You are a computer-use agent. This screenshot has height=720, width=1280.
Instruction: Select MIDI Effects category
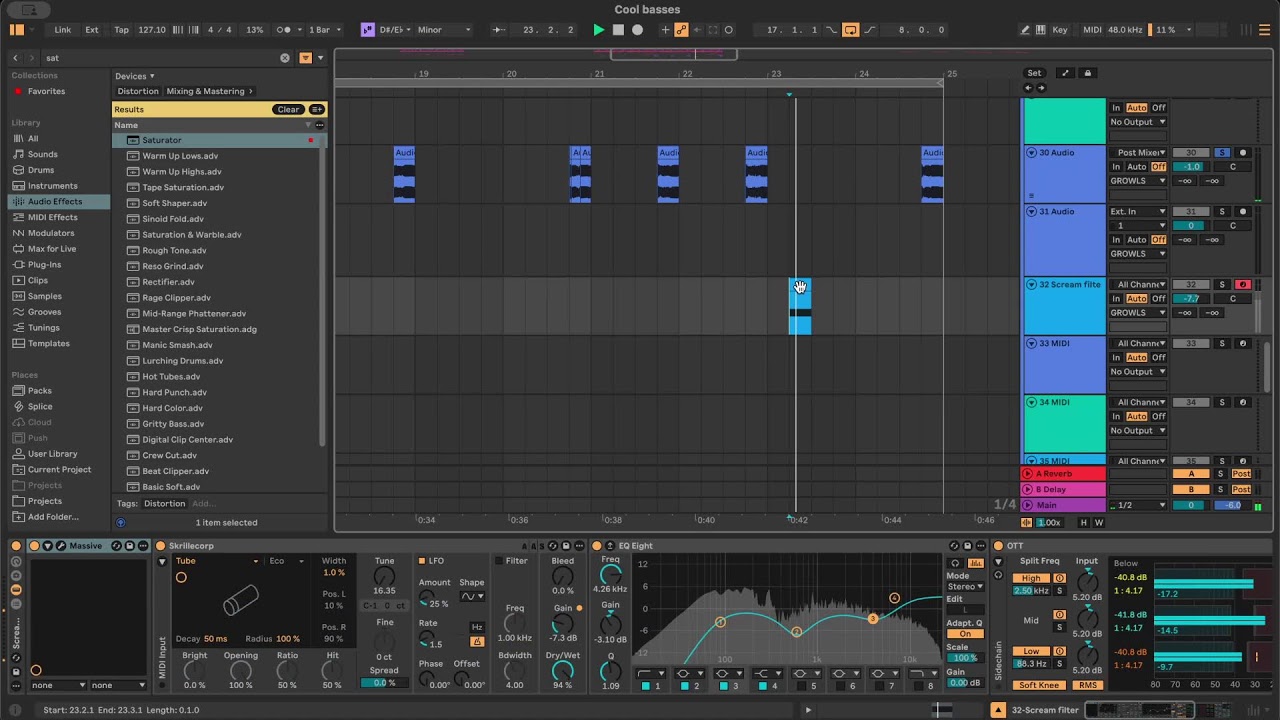point(52,217)
